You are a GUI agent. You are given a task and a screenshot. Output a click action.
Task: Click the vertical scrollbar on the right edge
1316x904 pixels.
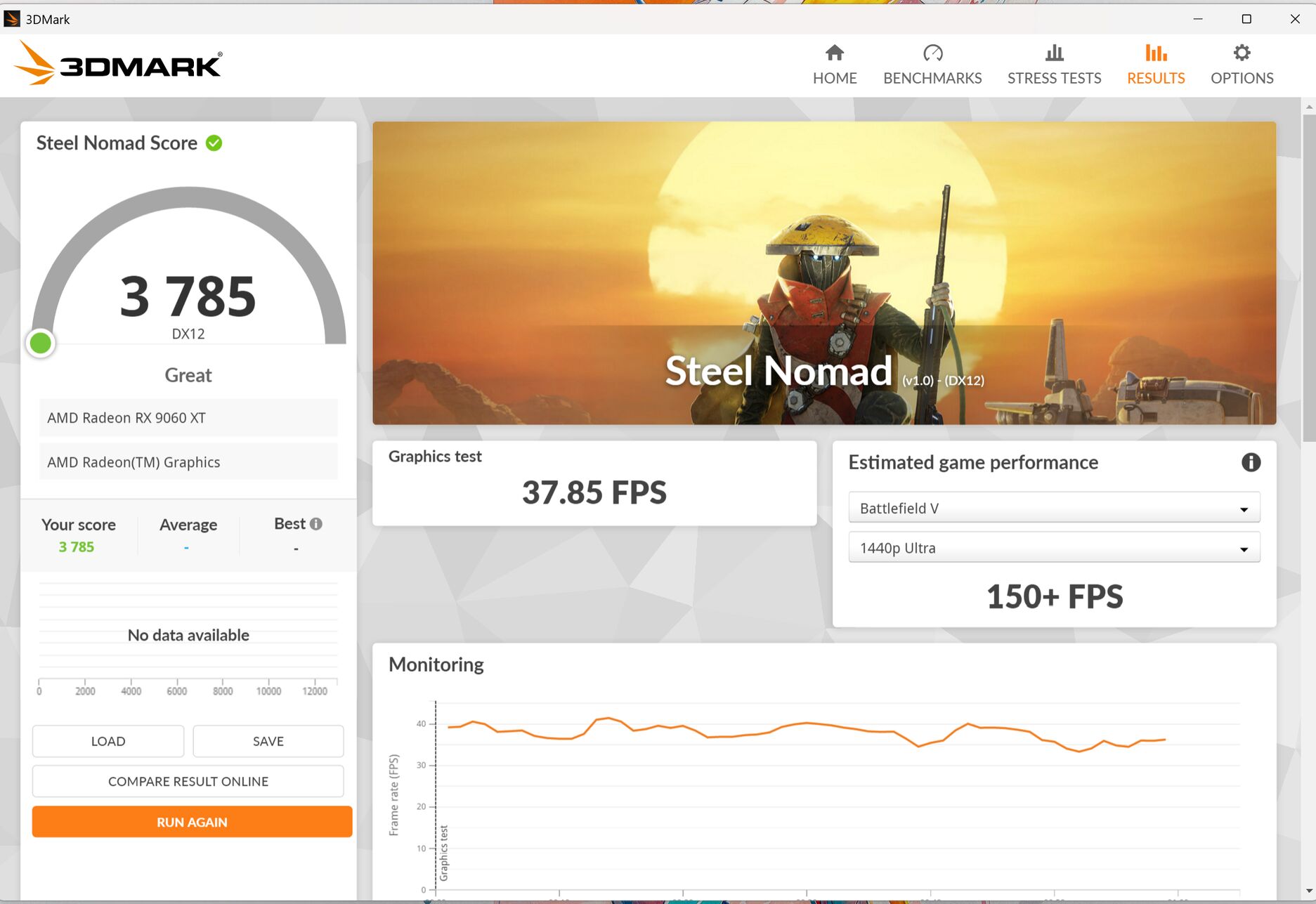1308,281
